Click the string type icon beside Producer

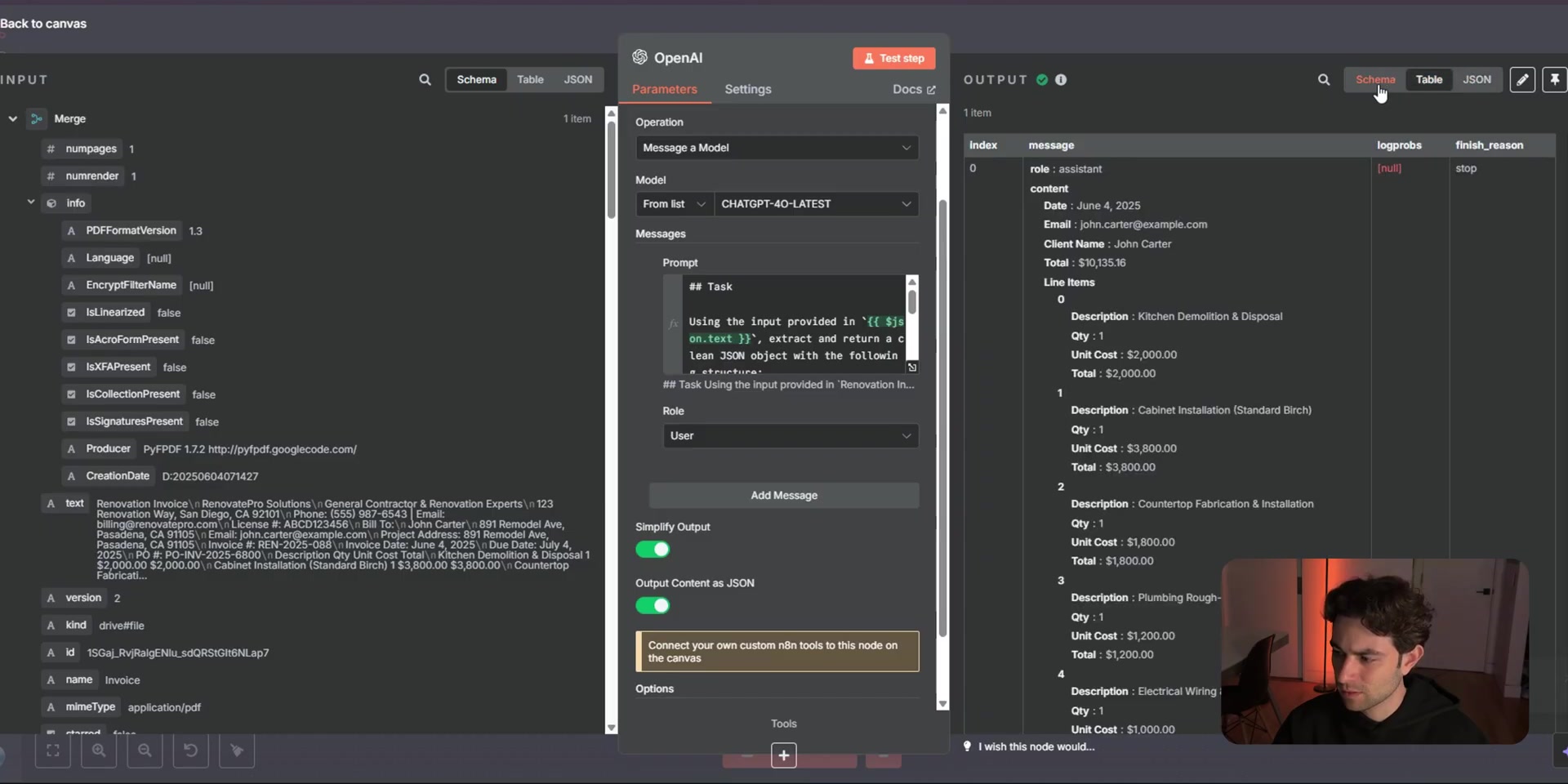[x=71, y=449]
